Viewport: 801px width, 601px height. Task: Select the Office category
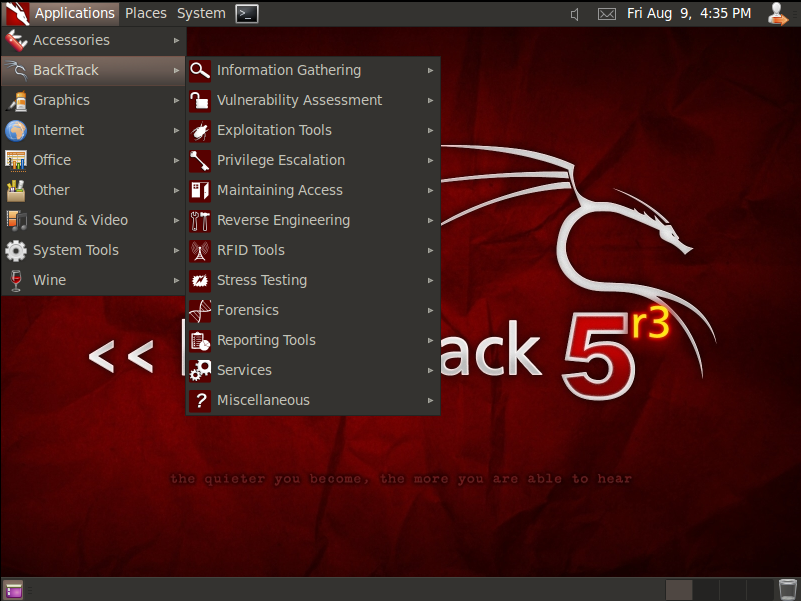click(x=93, y=160)
